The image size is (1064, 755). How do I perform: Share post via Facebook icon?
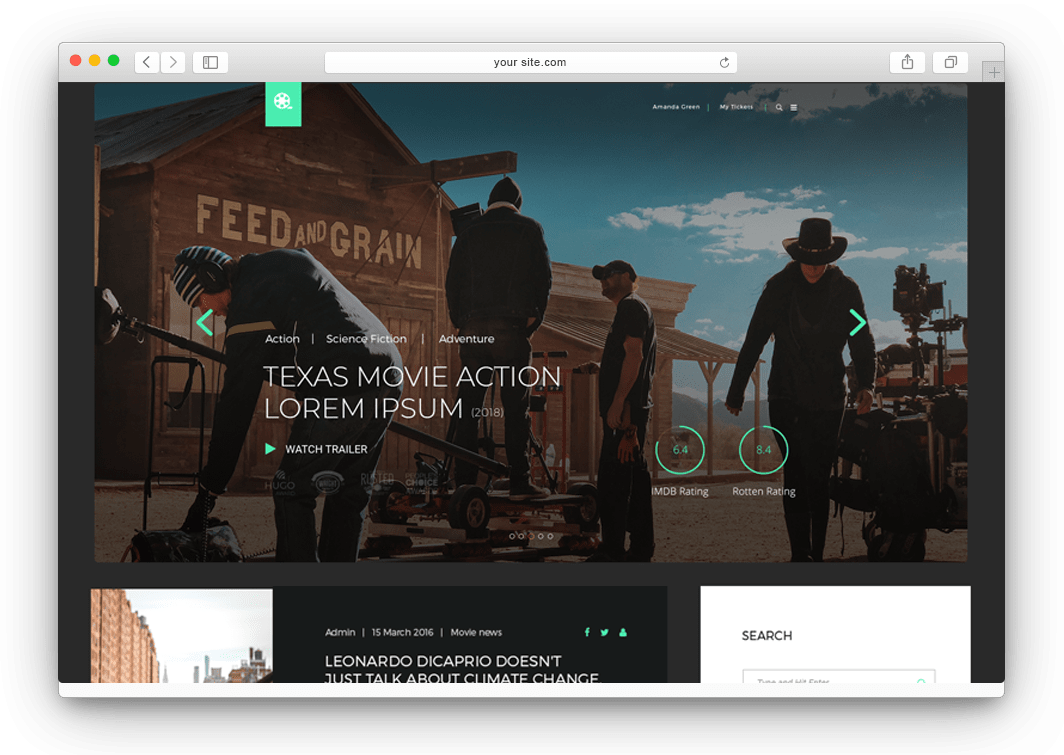587,632
